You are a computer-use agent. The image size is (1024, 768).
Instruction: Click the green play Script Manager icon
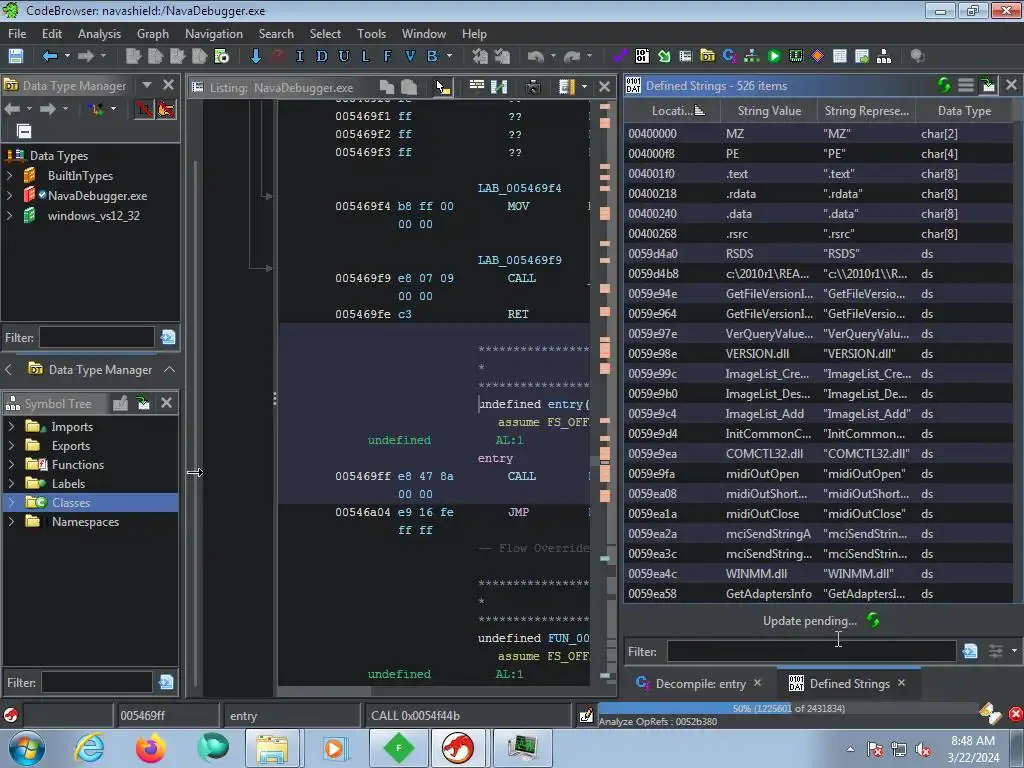pyautogui.click(x=774, y=56)
